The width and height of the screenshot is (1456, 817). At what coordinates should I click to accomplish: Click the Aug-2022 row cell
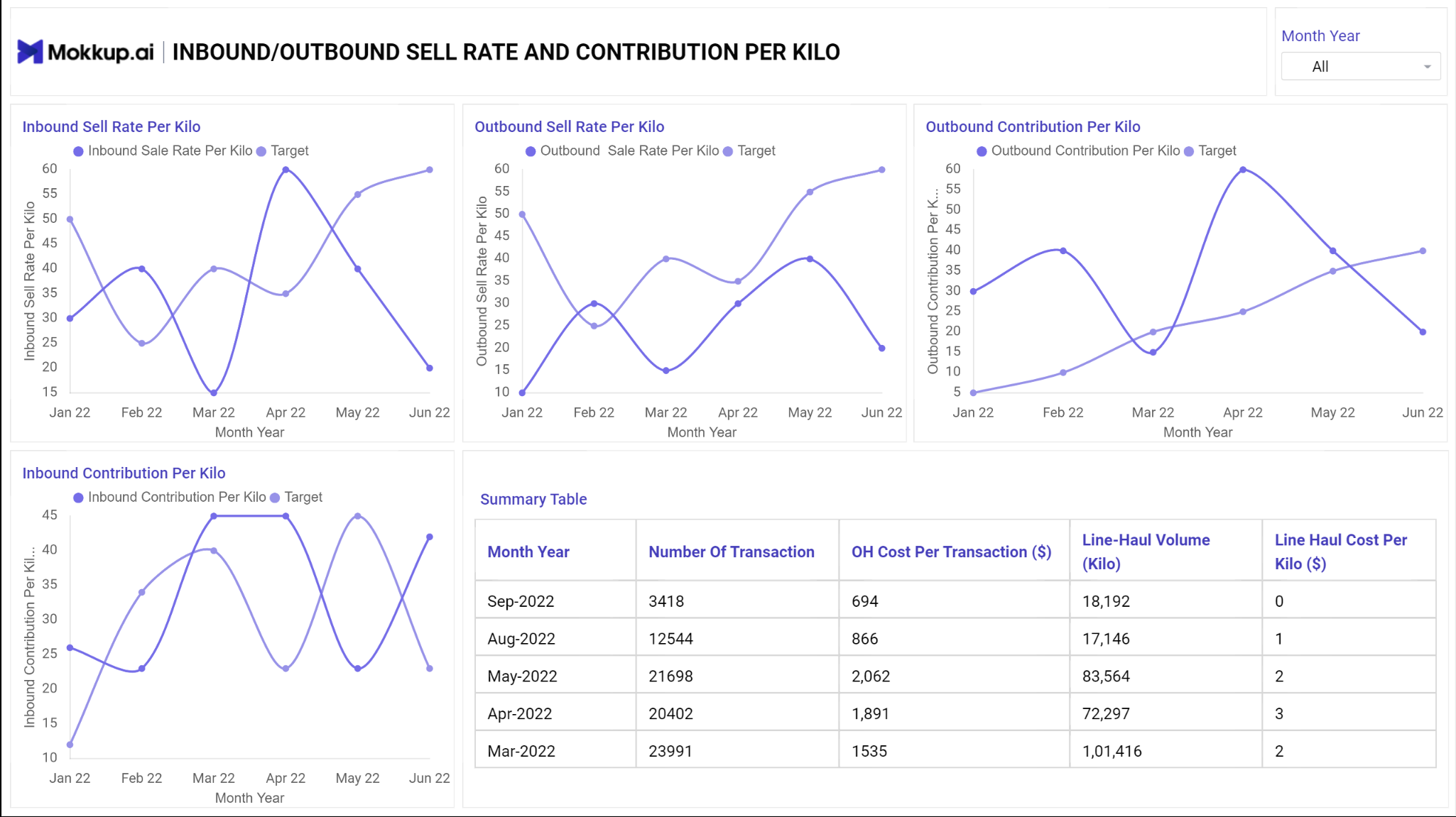521,639
